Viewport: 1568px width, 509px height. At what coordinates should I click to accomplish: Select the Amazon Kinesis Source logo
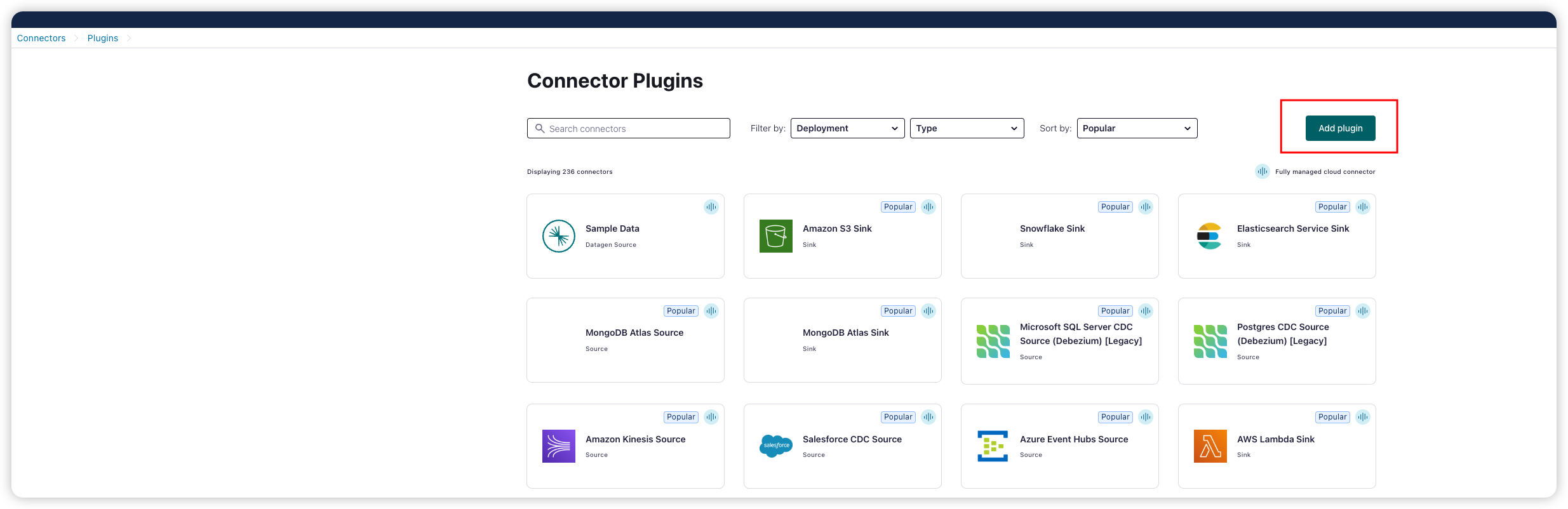[559, 446]
